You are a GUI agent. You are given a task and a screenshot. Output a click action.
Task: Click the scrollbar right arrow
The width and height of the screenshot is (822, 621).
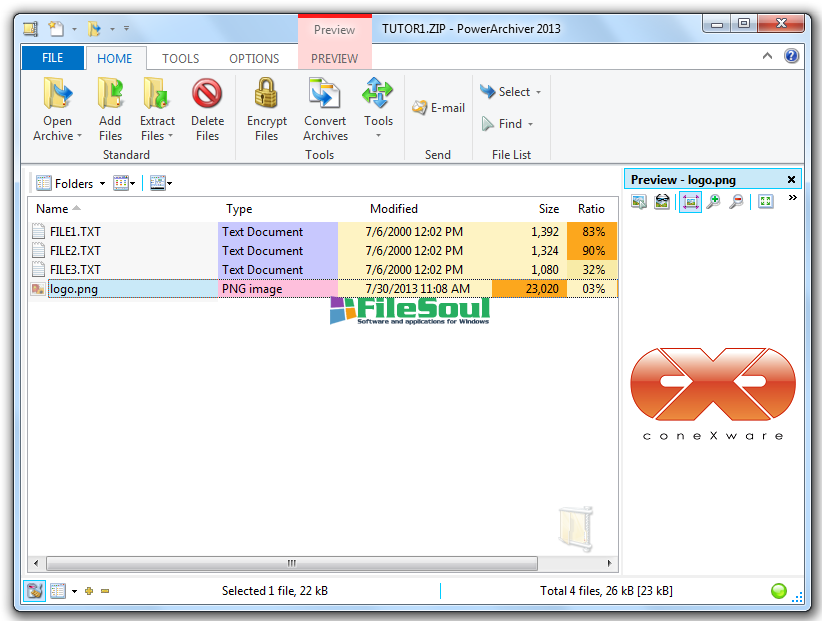(609, 563)
